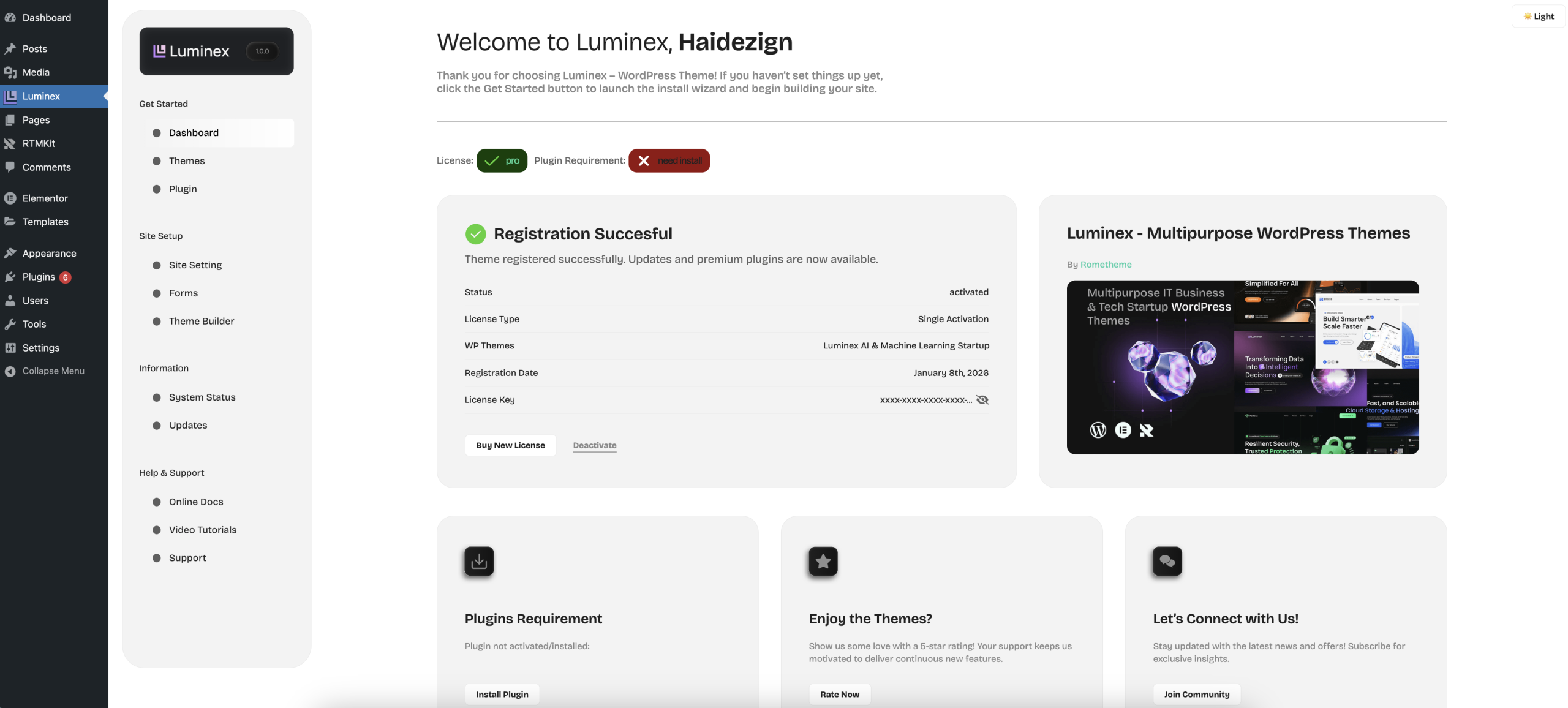Click the Plugins Requirement download icon
This screenshot has height=708, width=1568.
[479, 561]
